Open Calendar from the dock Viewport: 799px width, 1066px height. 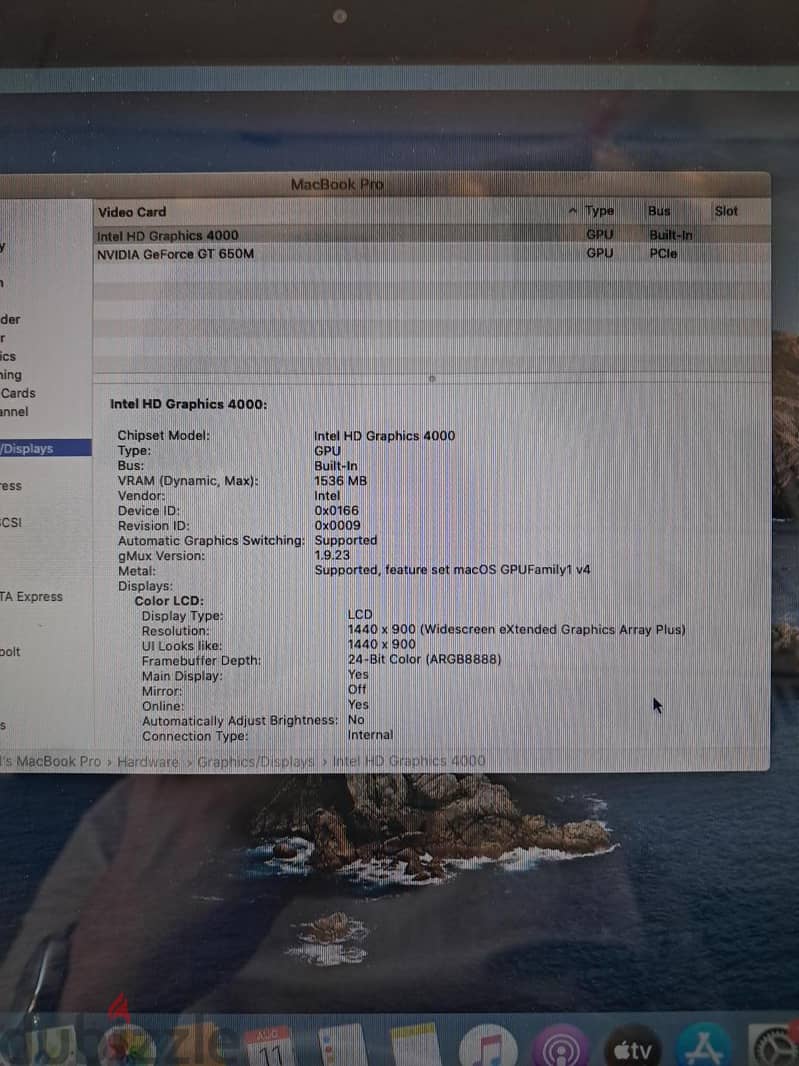pos(269,1046)
